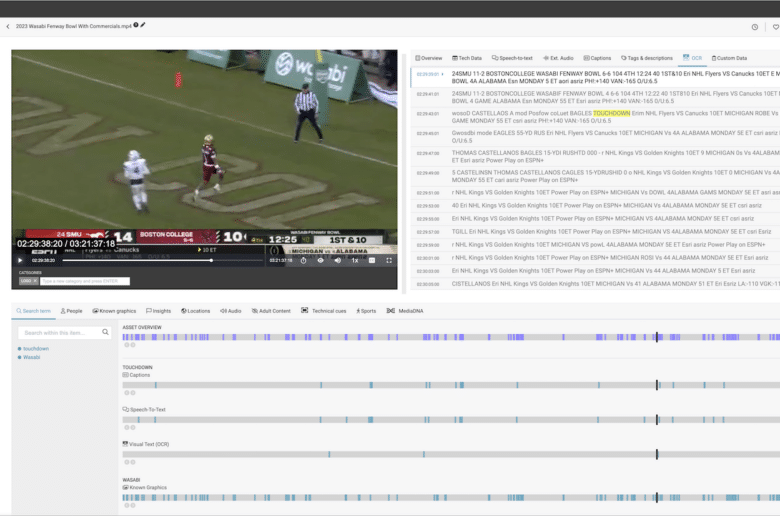Click next marker under Touchdown Captions track
The width and height of the screenshot is (780, 516).
tap(133, 393)
